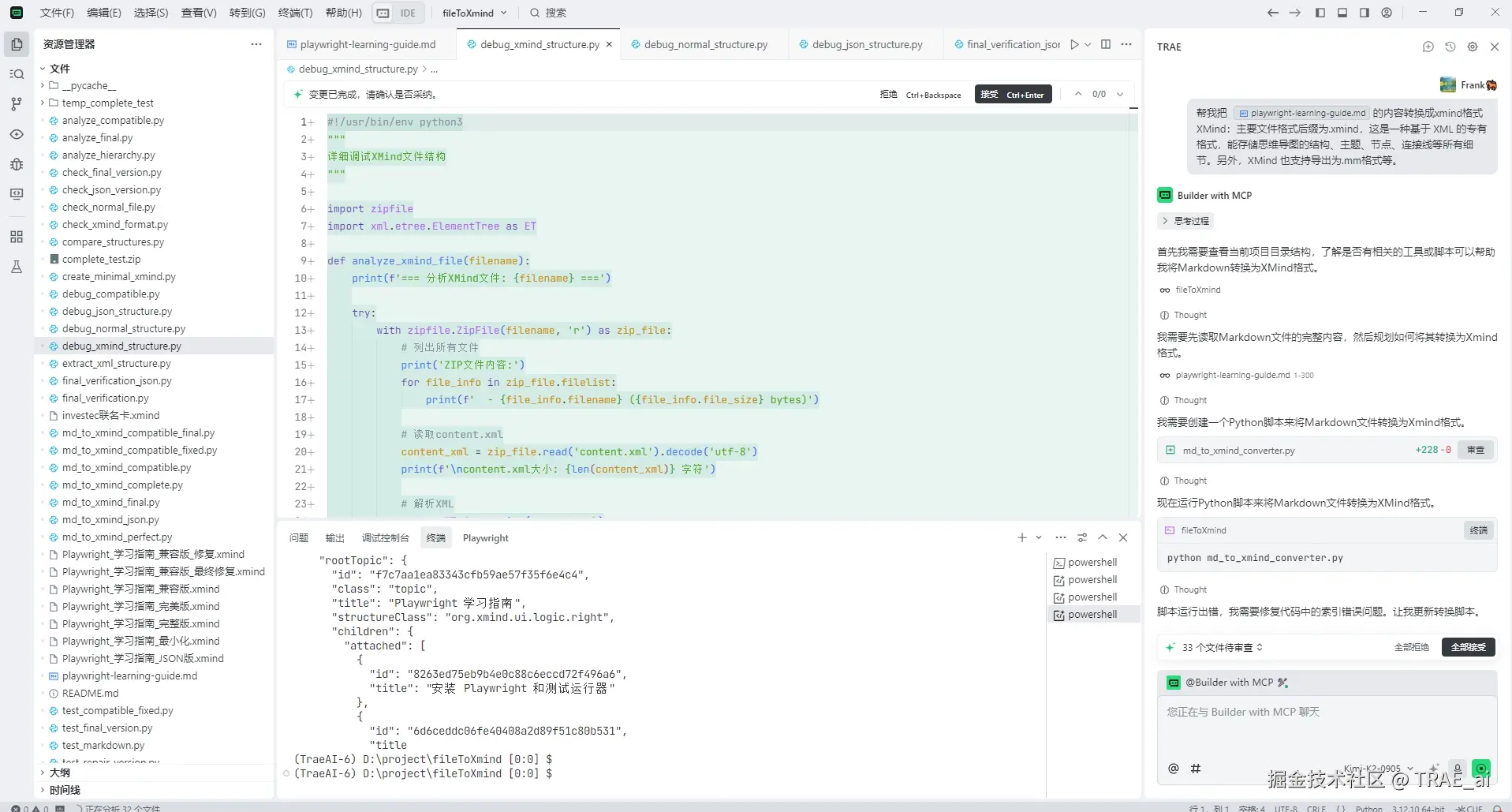Go to next change with down chevron
This screenshot has height=812, width=1512.
(1120, 94)
